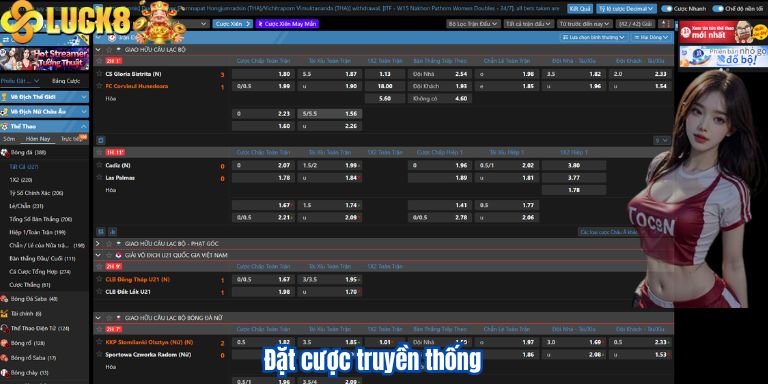Open Bóng rổ basketball category
Screen dimensions: 768x384
pos(27,343)
